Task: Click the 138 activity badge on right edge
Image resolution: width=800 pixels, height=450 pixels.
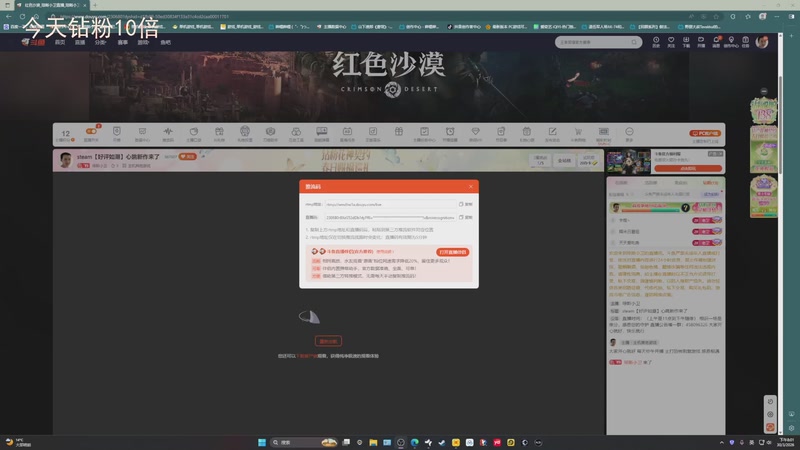Action: tap(763, 111)
